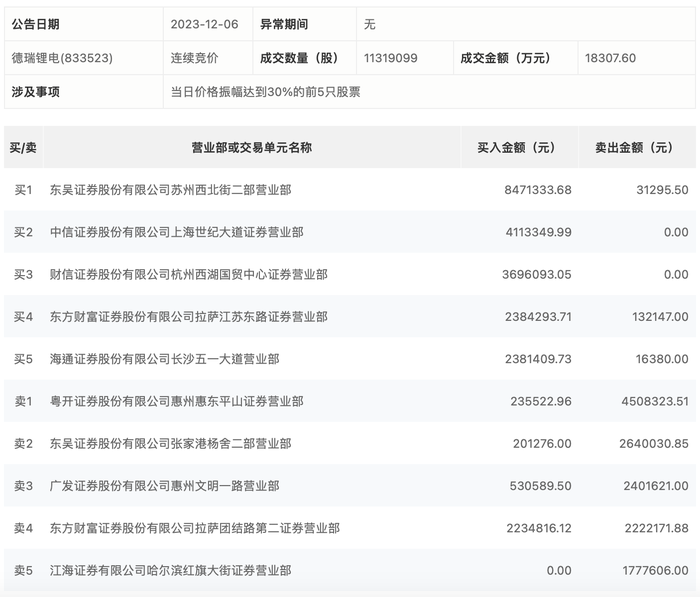Select sell amount 31295.50

coord(662,190)
